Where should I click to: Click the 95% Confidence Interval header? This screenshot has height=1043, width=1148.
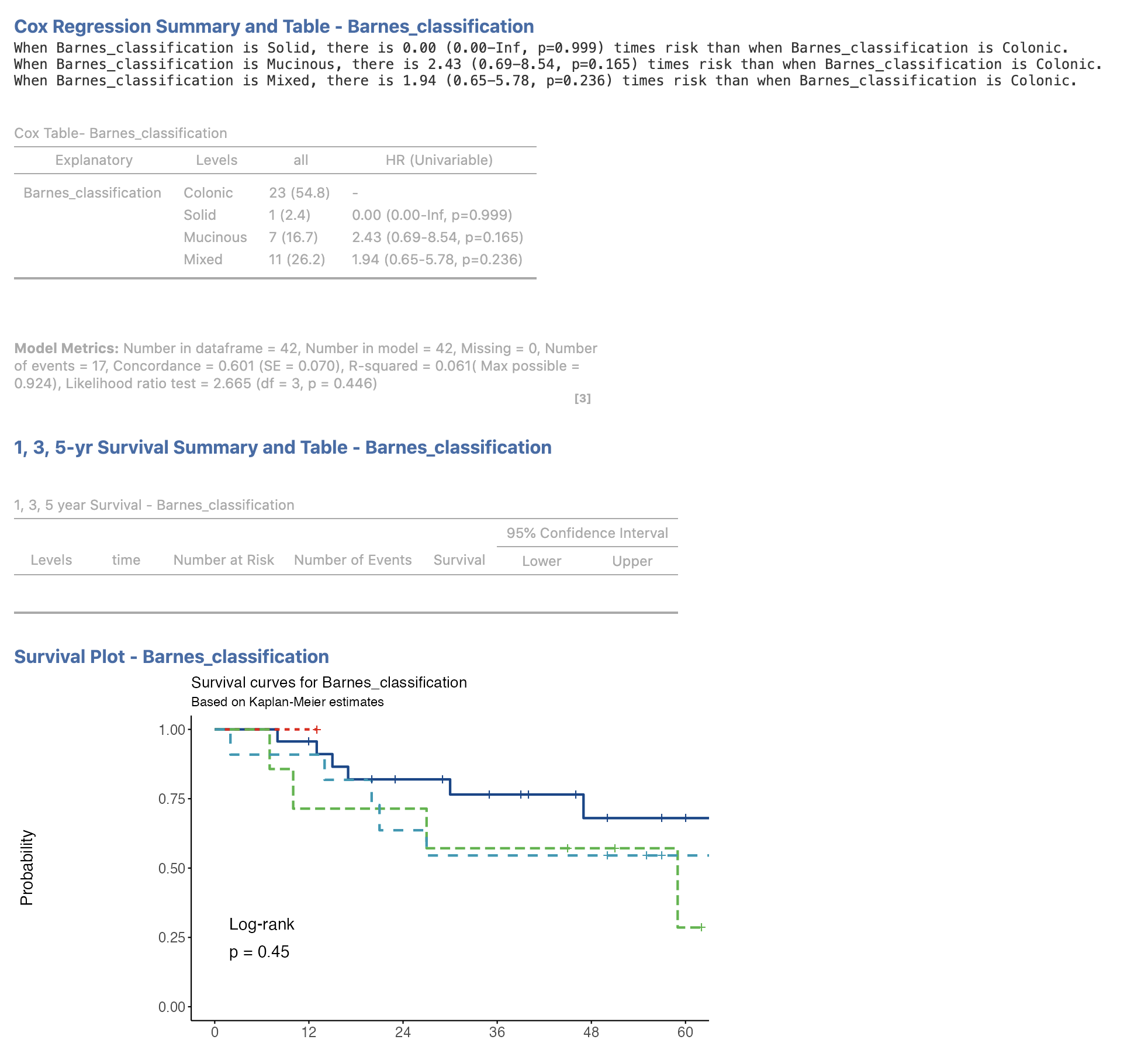[x=587, y=533]
